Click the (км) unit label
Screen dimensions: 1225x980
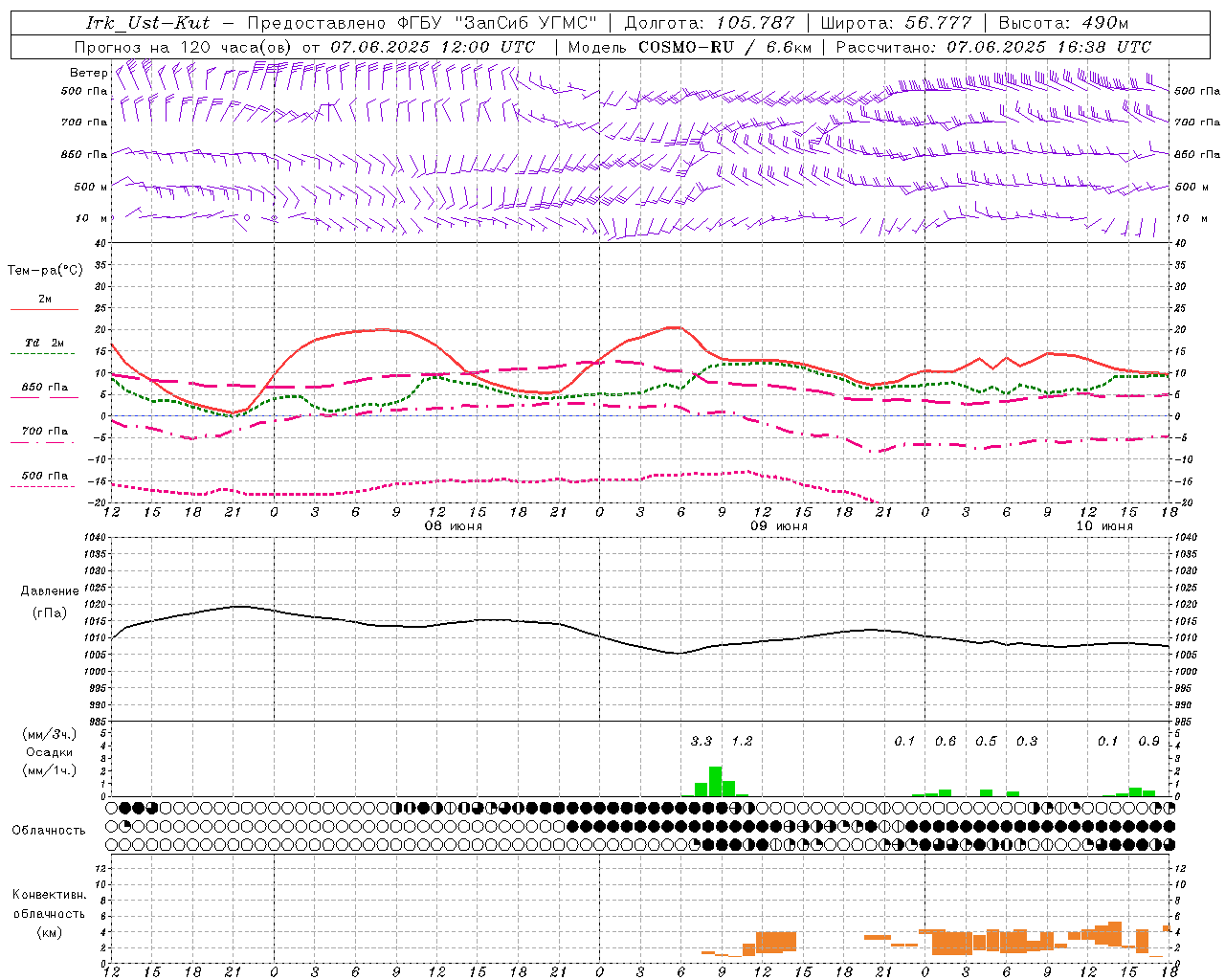point(49,932)
